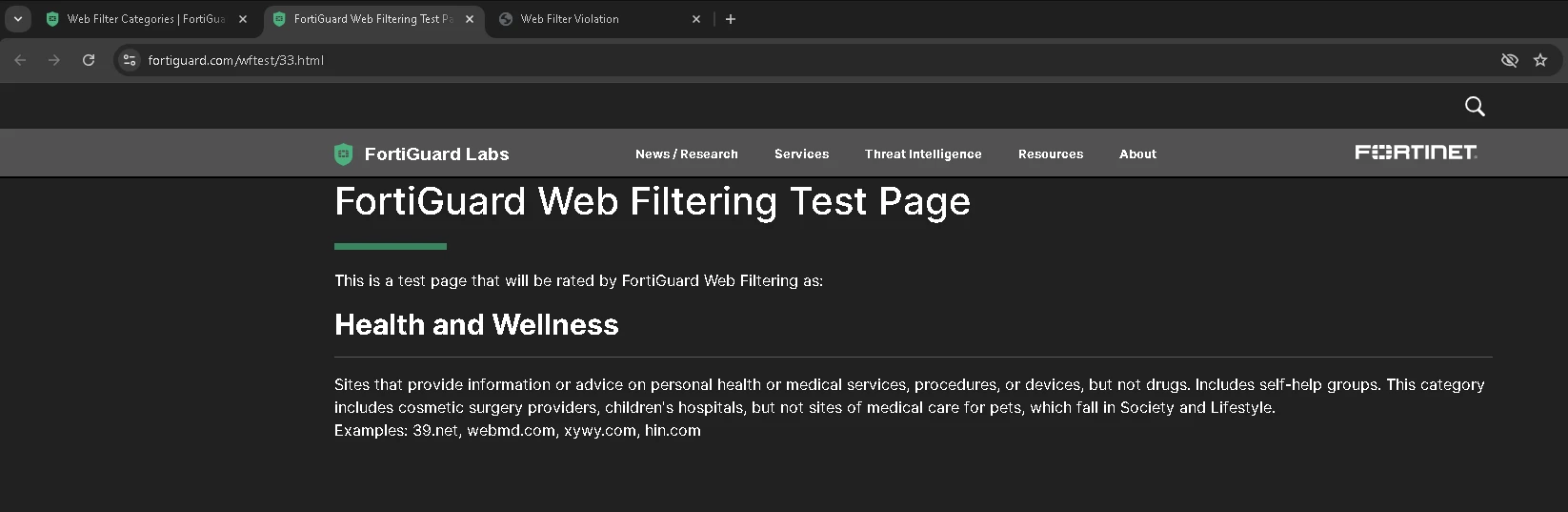Click the About navigation link
The width and height of the screenshot is (1568, 512).
1137,154
